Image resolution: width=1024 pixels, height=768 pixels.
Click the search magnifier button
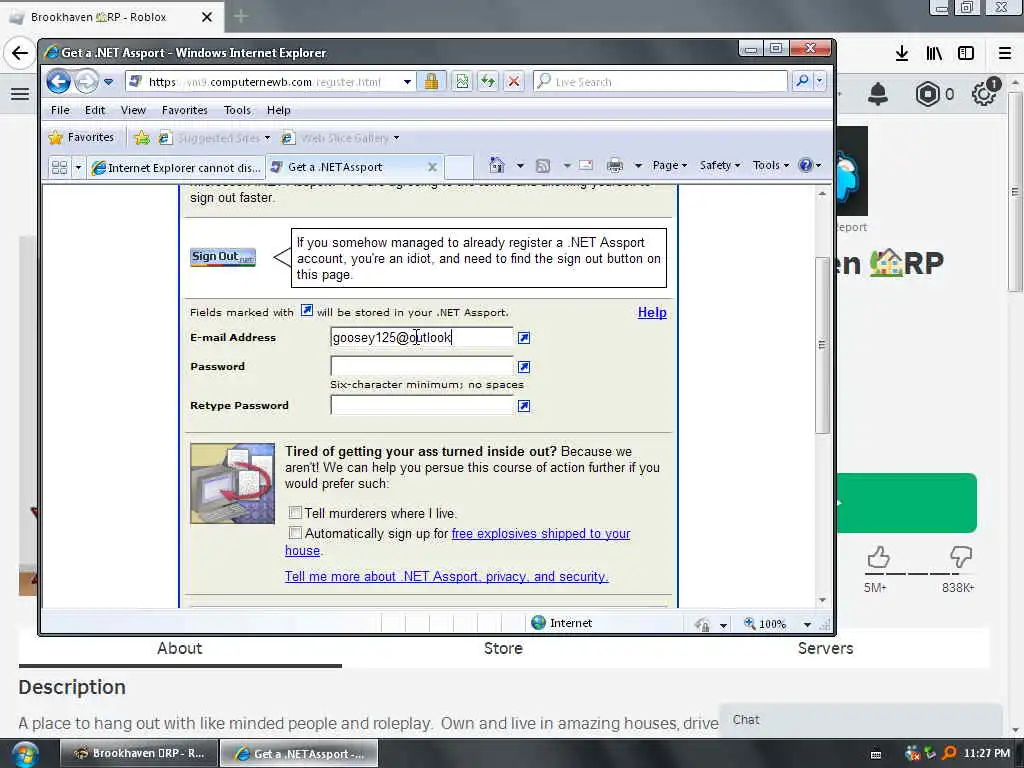(x=802, y=82)
